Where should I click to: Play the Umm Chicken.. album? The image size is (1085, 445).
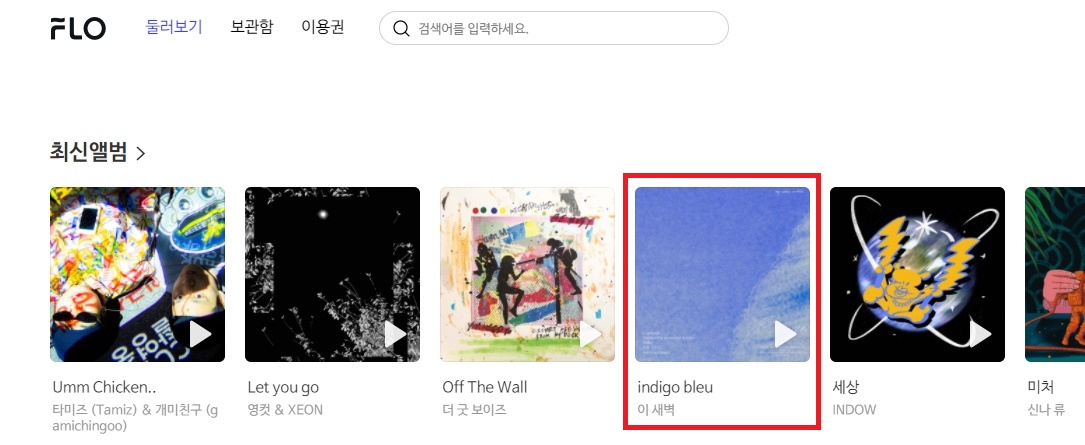coord(201,334)
